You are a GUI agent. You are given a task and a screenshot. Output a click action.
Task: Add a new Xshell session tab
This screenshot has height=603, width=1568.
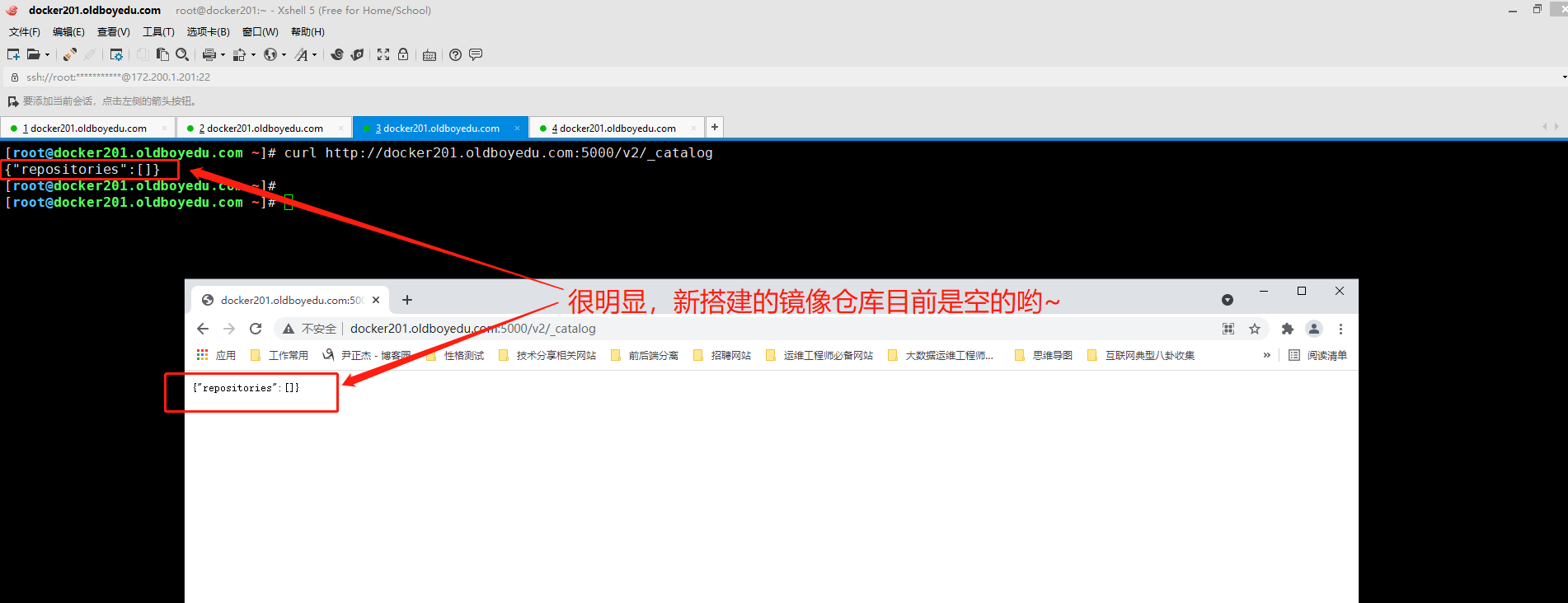coord(715,127)
